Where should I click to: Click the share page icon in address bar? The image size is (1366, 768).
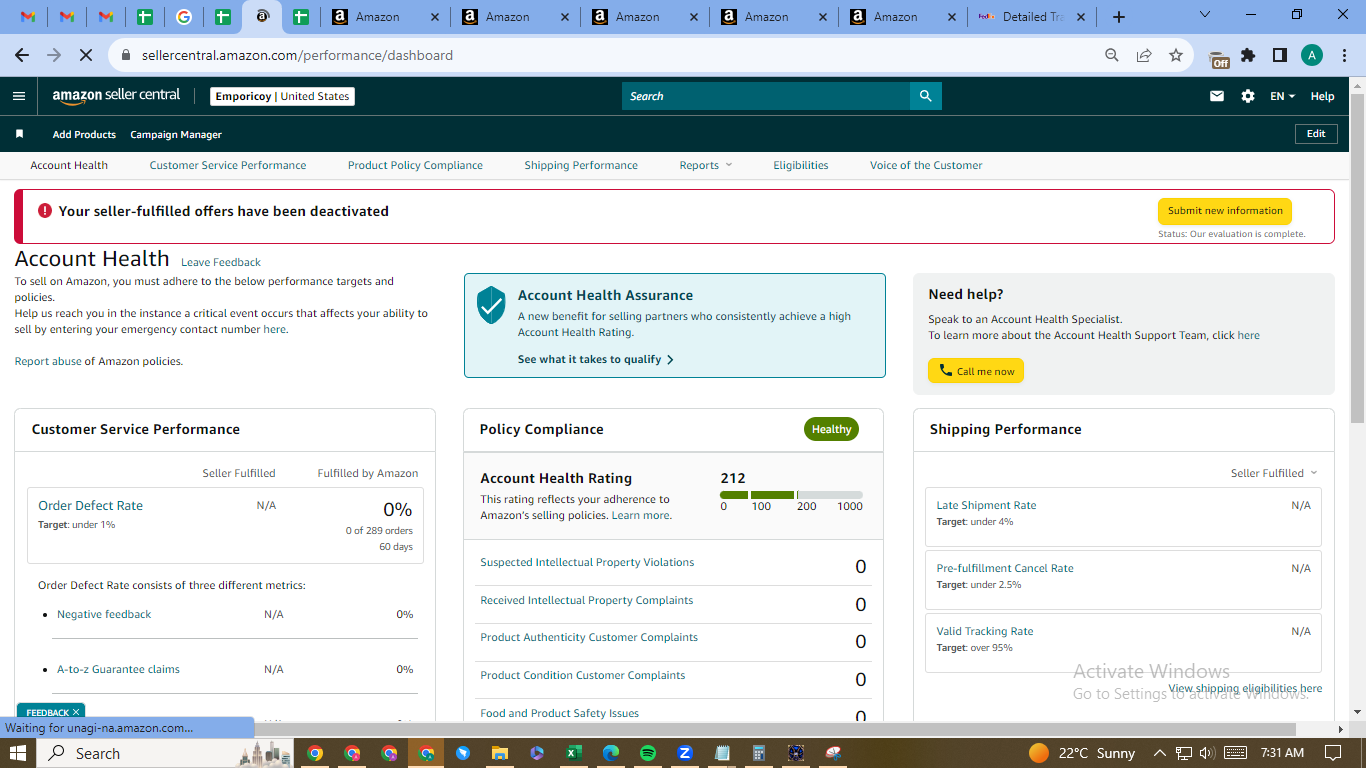(x=1144, y=55)
